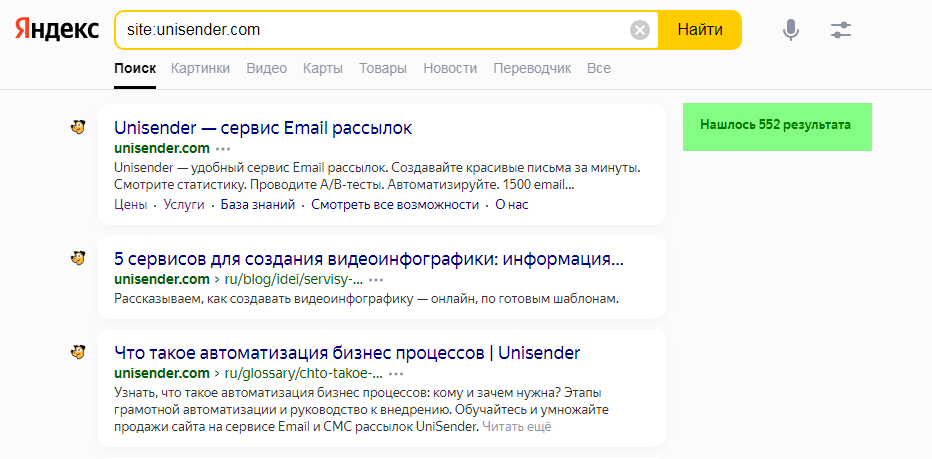
Task: Switch to the Картинки tab
Action: pos(200,68)
